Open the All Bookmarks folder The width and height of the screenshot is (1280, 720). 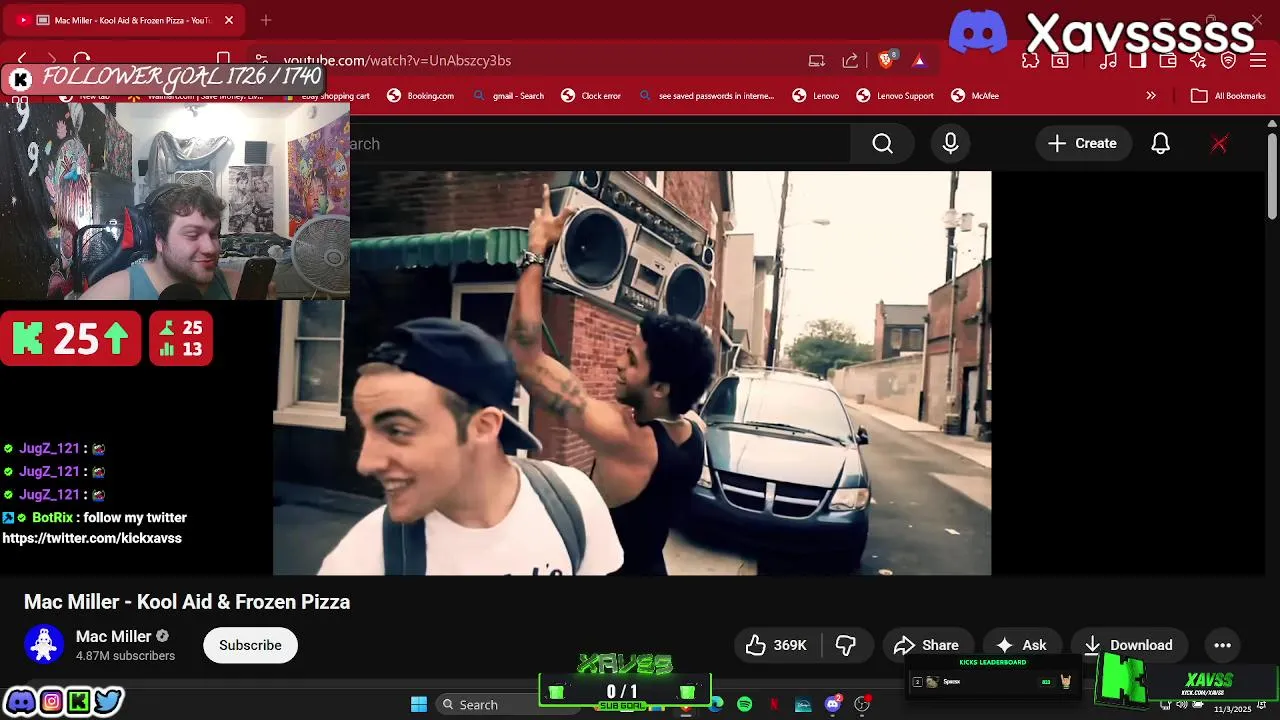1229,96
